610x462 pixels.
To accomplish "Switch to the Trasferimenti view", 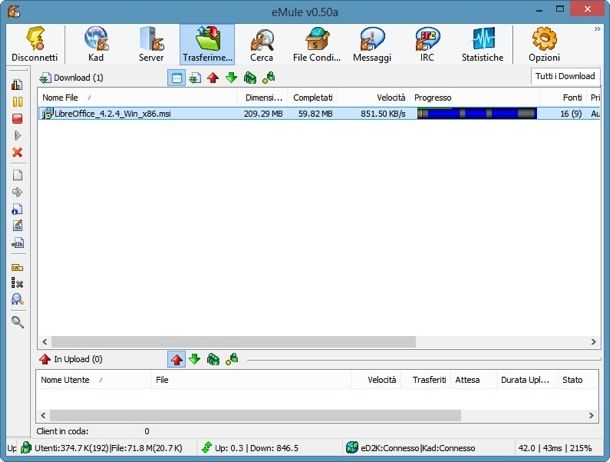I will 207,44.
